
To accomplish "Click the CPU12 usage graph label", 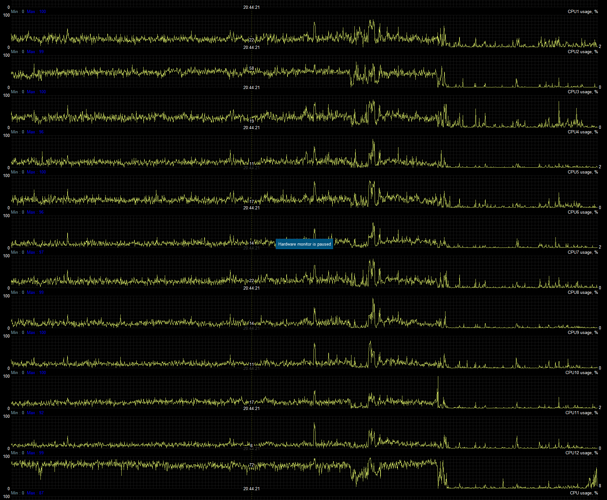I will coord(581,453).
